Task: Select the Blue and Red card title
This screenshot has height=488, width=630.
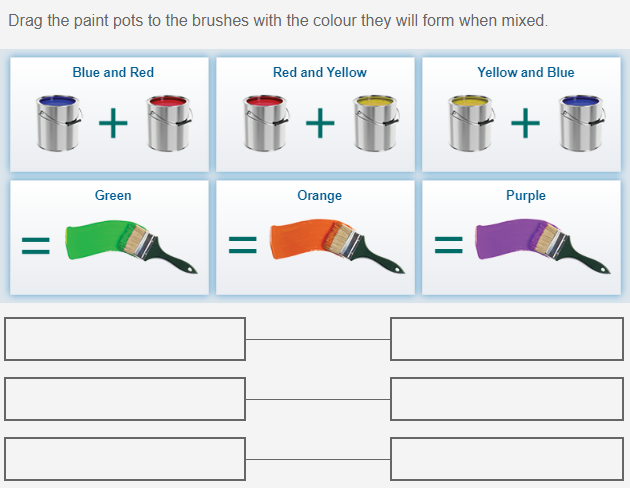Action: tap(113, 72)
